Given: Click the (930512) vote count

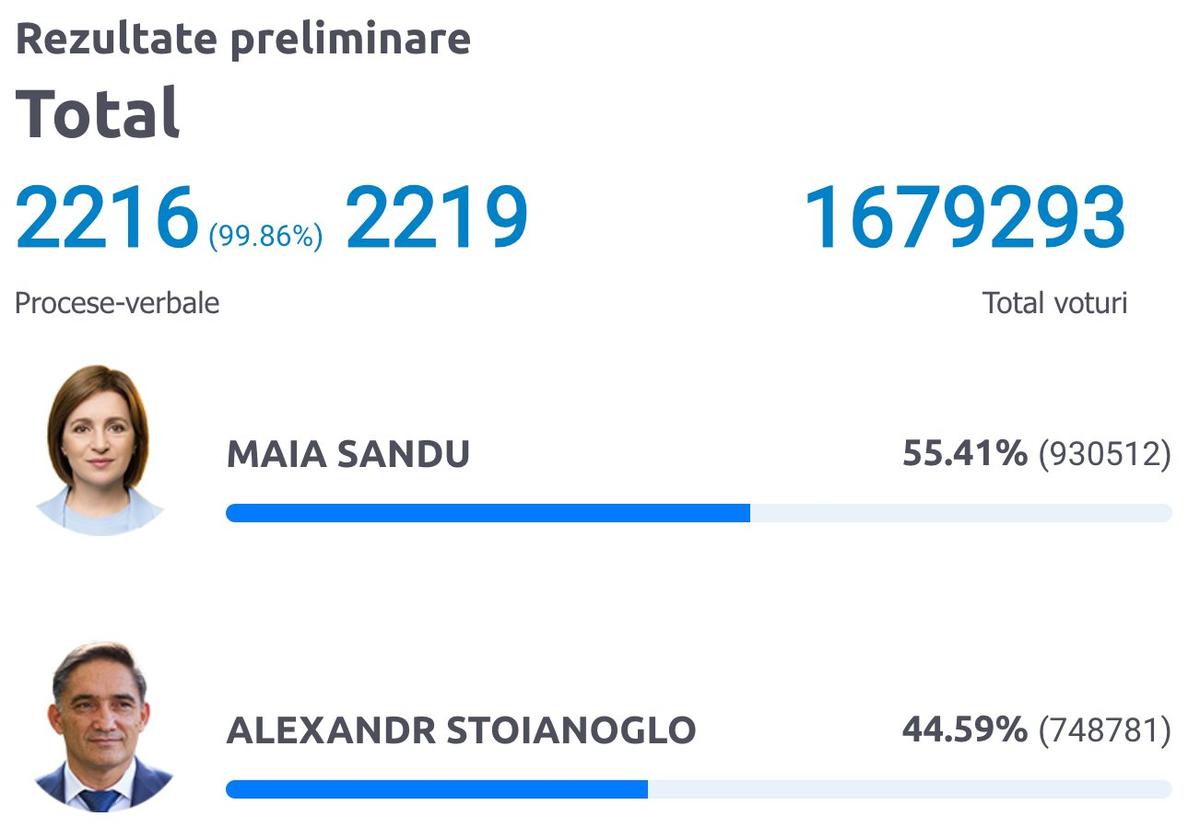Looking at the screenshot, I should pyautogui.click(x=1104, y=455).
